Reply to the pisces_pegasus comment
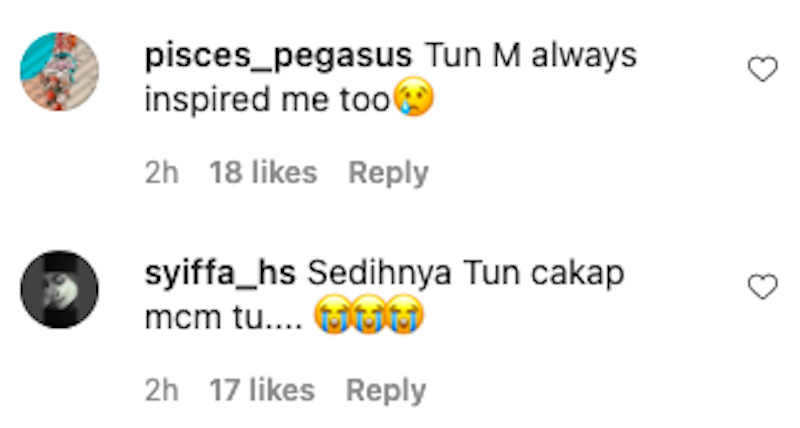 click(x=388, y=173)
